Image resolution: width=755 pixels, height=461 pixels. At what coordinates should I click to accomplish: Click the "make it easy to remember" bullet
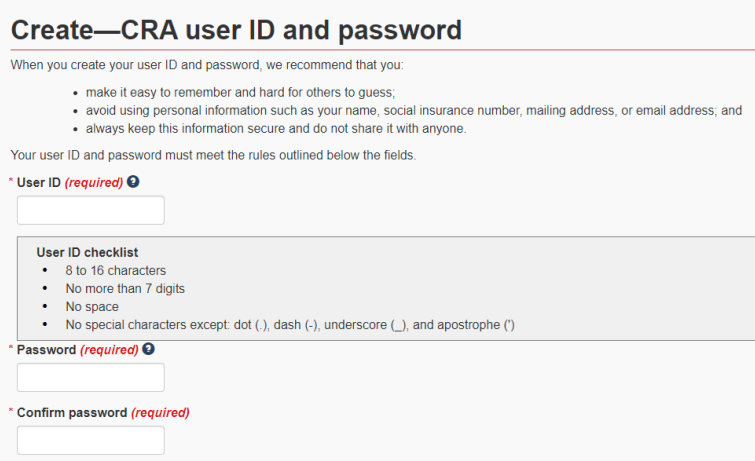click(x=227, y=92)
